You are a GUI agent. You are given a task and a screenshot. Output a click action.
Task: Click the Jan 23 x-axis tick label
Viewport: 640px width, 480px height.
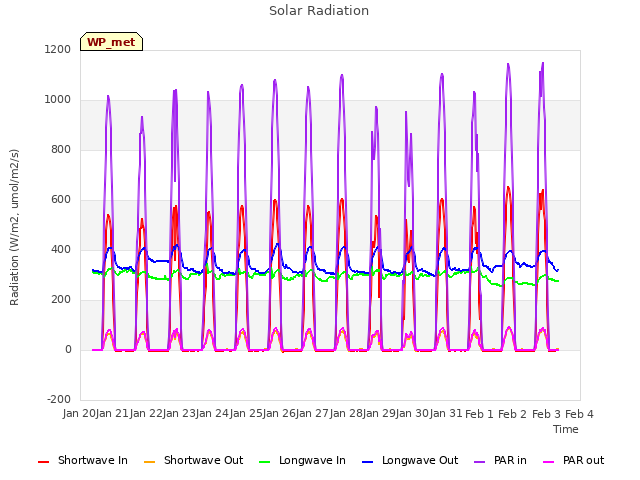(x=179, y=414)
